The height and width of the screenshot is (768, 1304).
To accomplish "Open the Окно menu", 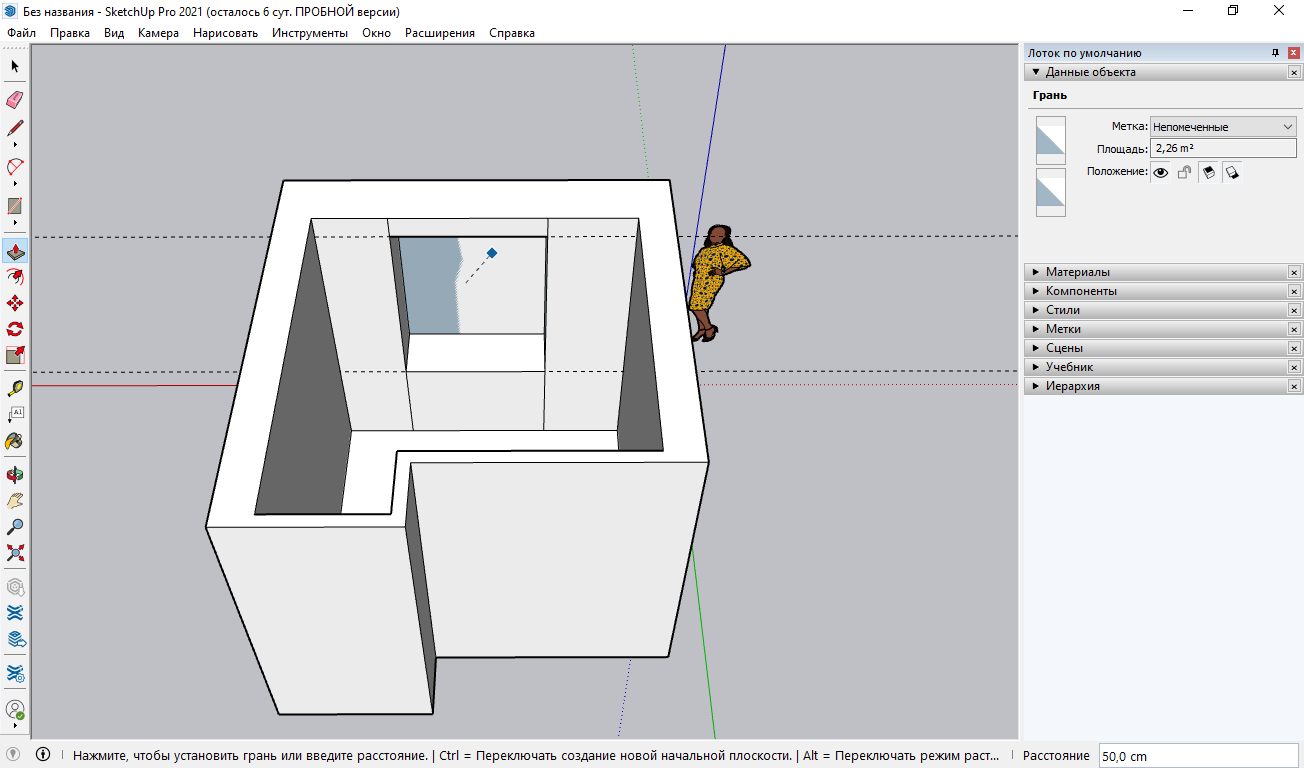I will pyautogui.click(x=377, y=33).
